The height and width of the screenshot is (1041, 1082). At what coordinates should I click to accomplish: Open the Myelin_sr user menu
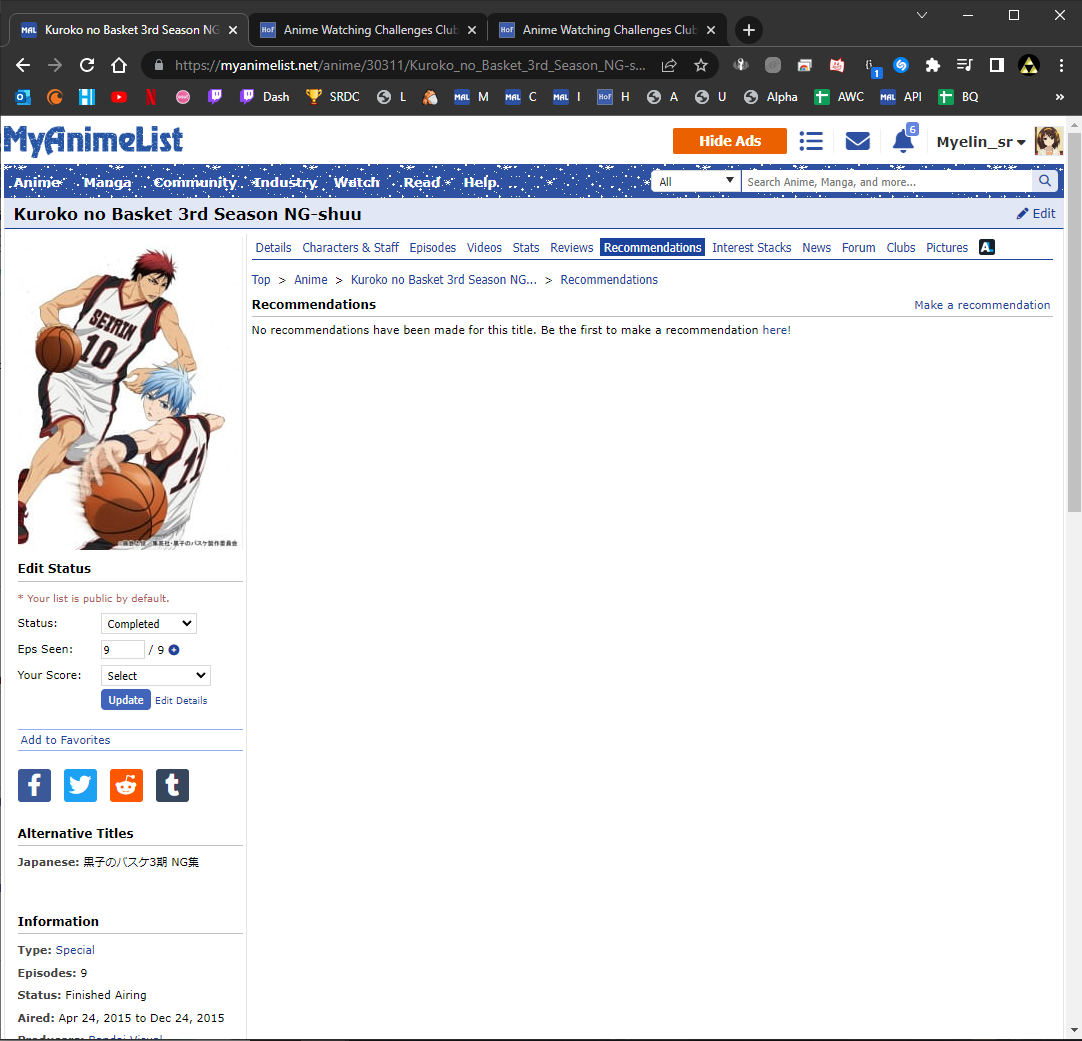pos(981,141)
